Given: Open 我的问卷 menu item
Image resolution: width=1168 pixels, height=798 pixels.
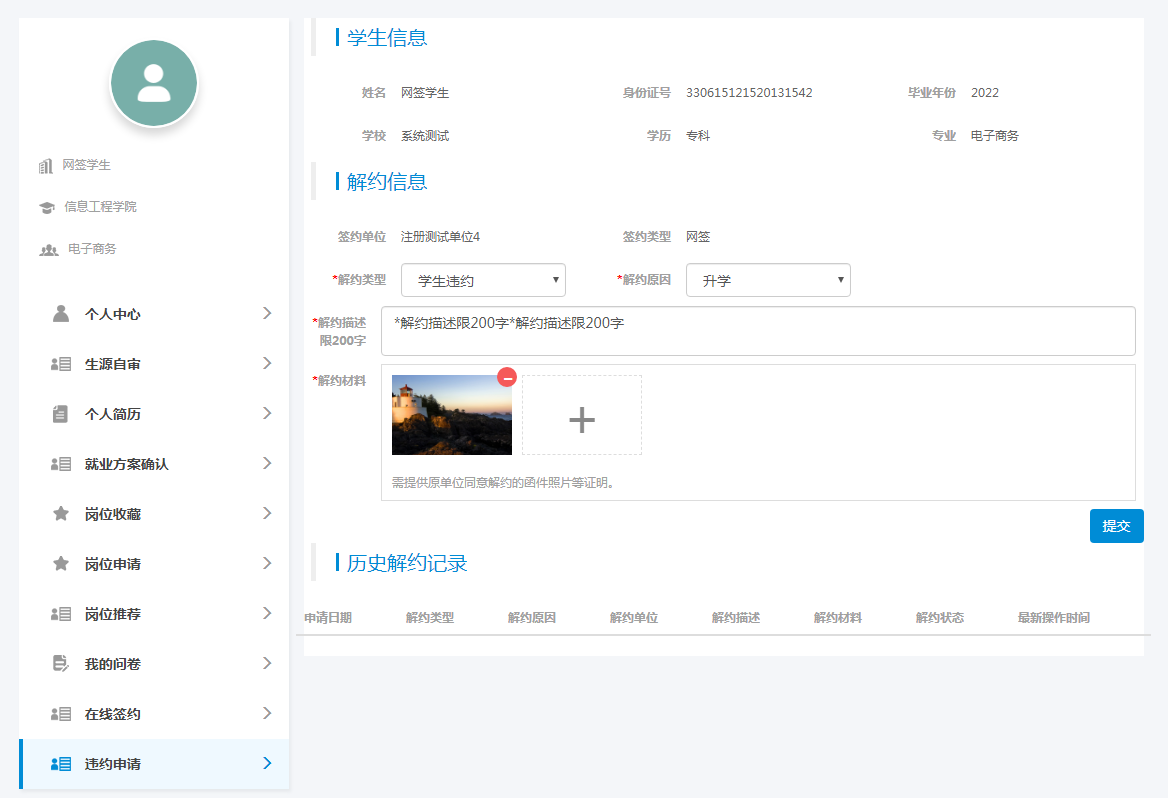Looking at the screenshot, I should 154,663.
